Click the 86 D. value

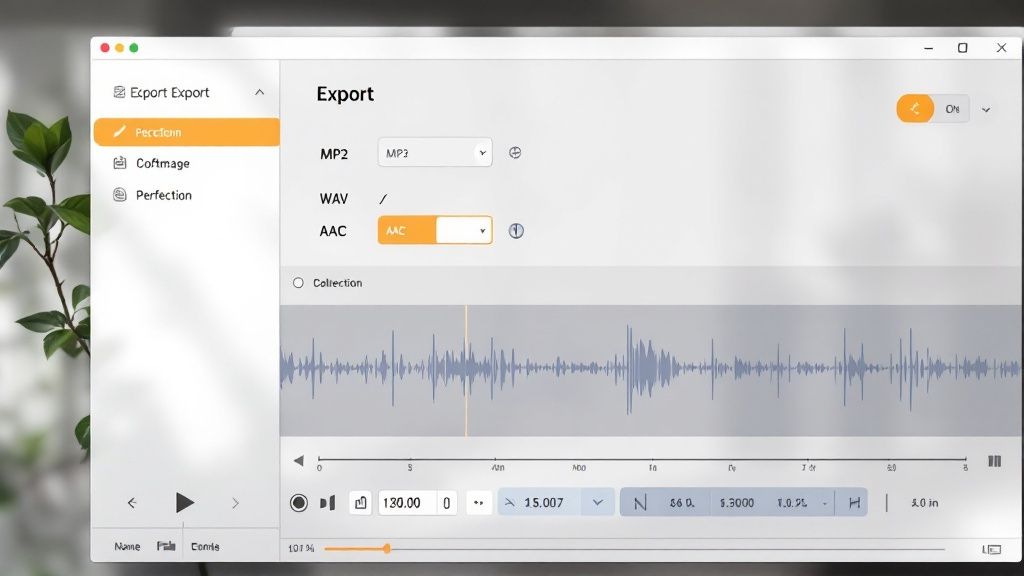pyautogui.click(x=682, y=503)
